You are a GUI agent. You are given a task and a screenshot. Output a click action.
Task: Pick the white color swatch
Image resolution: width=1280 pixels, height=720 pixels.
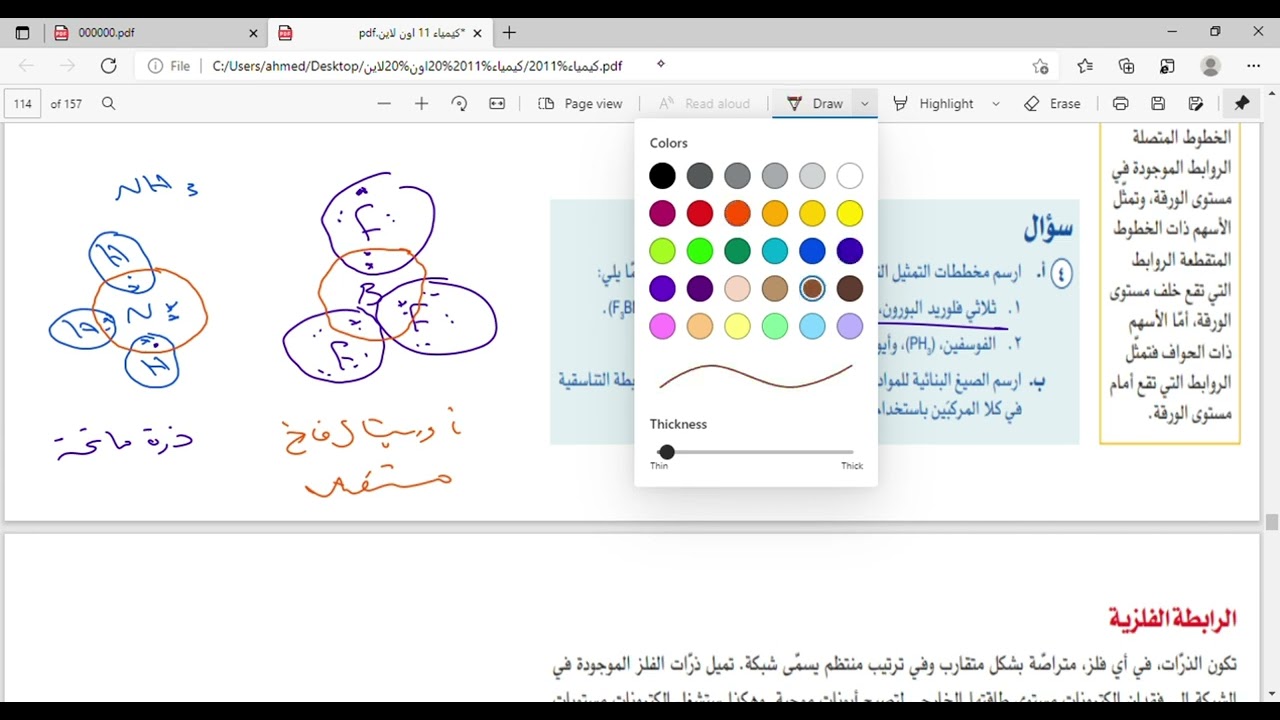pyautogui.click(x=850, y=176)
